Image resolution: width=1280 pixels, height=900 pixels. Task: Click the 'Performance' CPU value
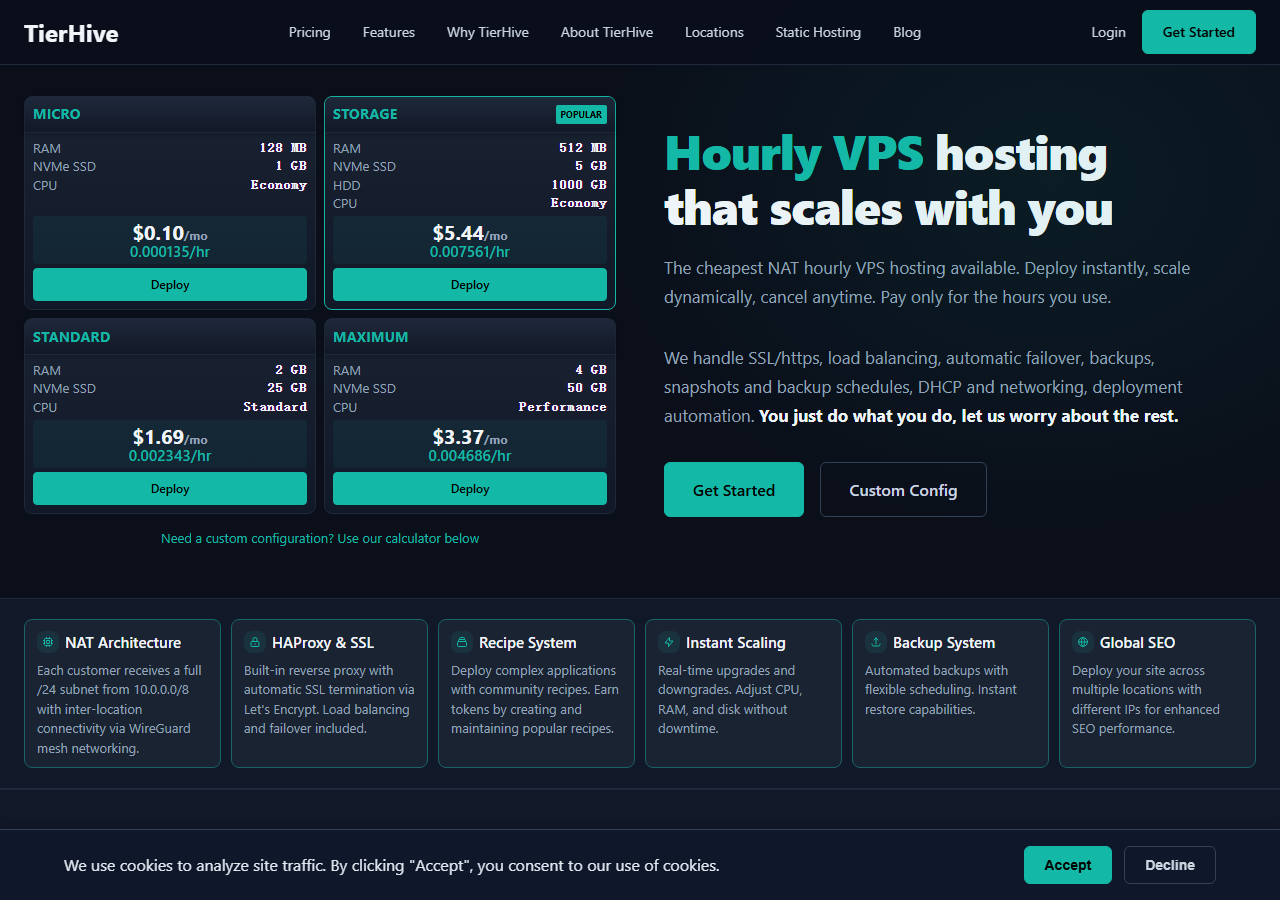[562, 407]
